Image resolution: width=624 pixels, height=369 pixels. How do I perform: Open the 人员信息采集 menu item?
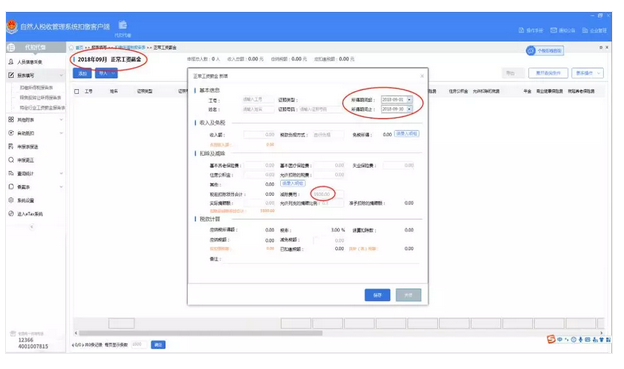[30, 62]
